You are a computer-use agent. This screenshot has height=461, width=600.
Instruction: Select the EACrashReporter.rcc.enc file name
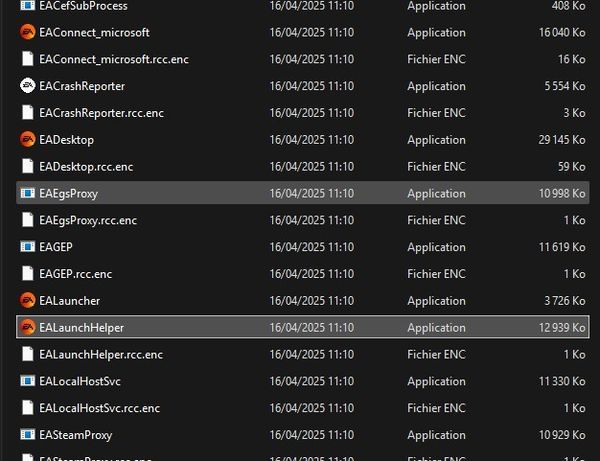(x=101, y=113)
